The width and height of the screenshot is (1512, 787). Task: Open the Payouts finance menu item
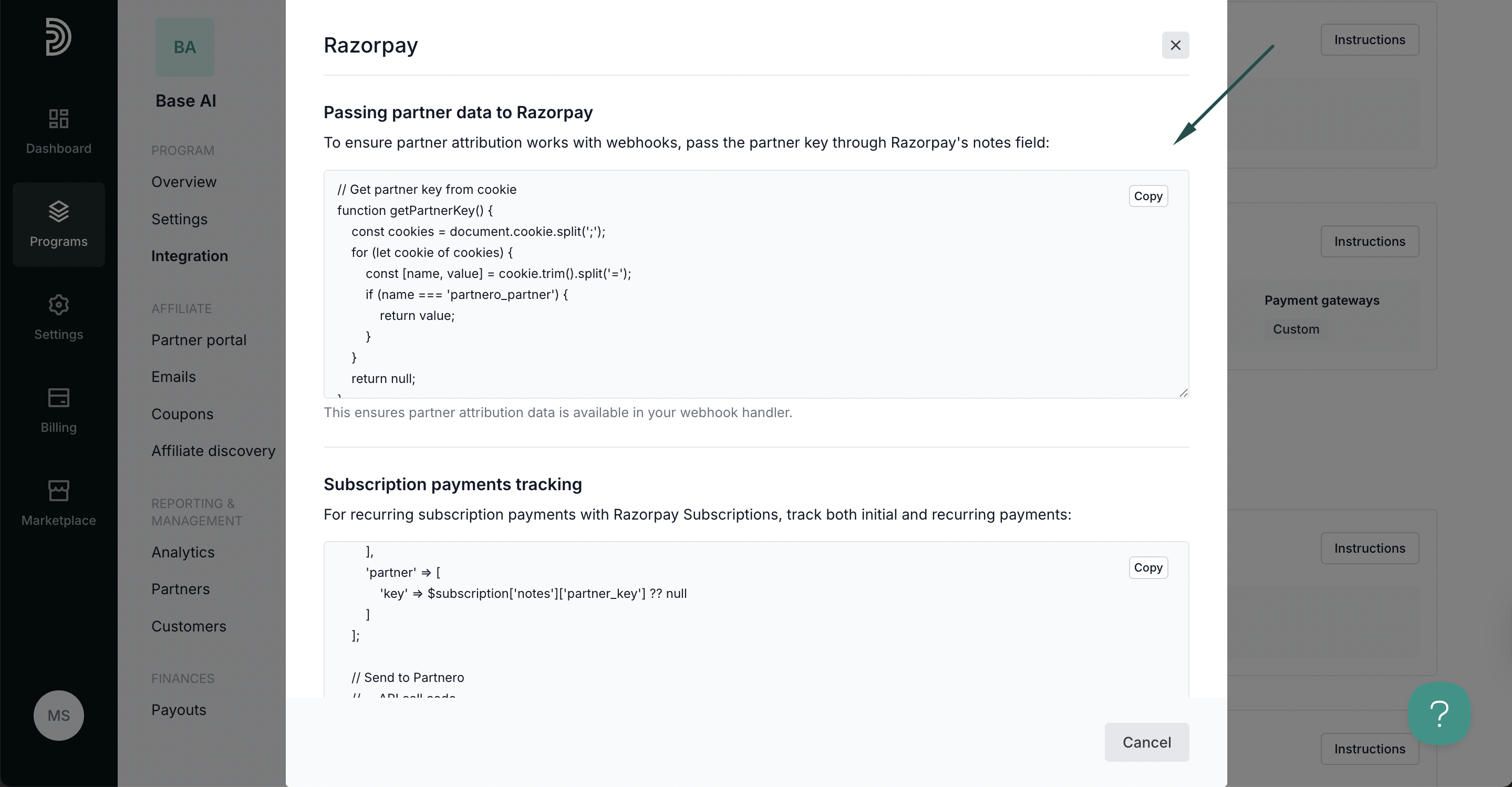click(179, 710)
